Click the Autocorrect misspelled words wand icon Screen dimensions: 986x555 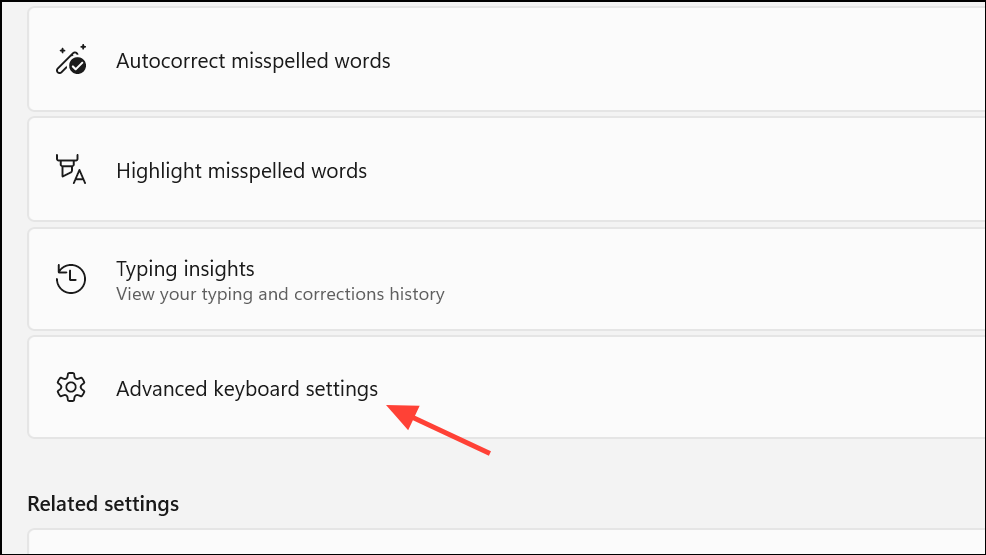70,60
